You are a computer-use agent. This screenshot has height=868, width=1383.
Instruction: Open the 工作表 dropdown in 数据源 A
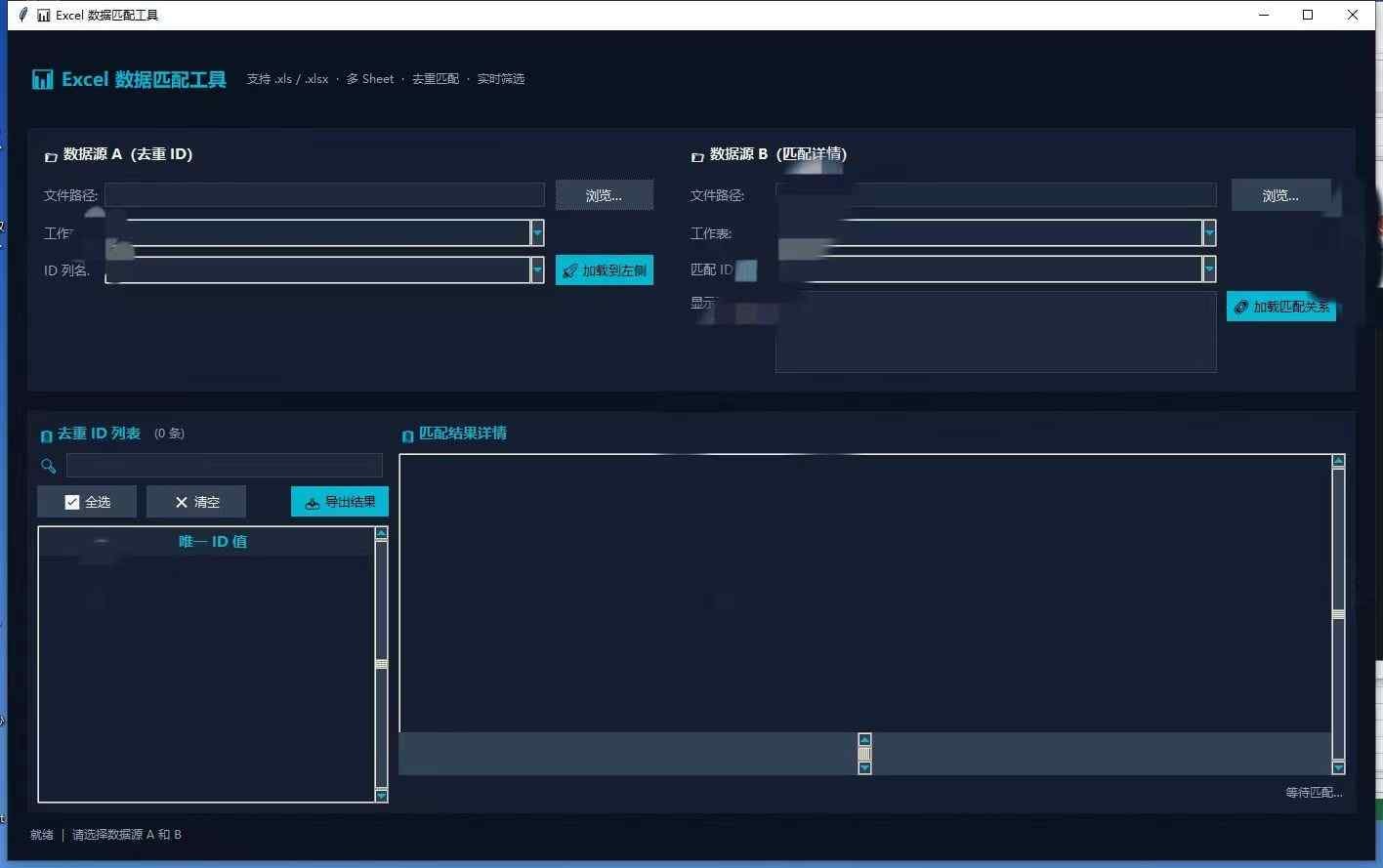pyautogui.click(x=537, y=232)
